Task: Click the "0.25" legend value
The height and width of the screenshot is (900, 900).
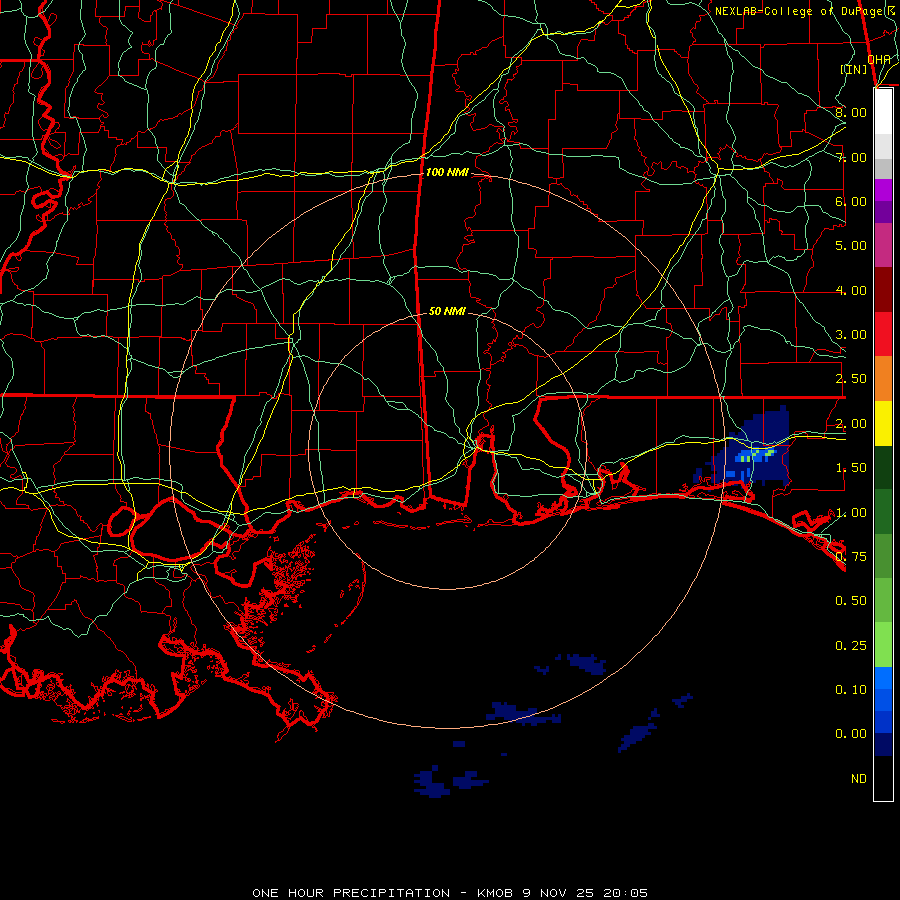Action: 851,646
